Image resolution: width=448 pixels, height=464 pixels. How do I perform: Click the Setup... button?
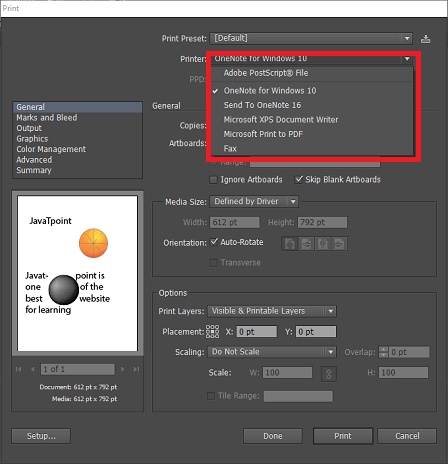click(x=41, y=436)
